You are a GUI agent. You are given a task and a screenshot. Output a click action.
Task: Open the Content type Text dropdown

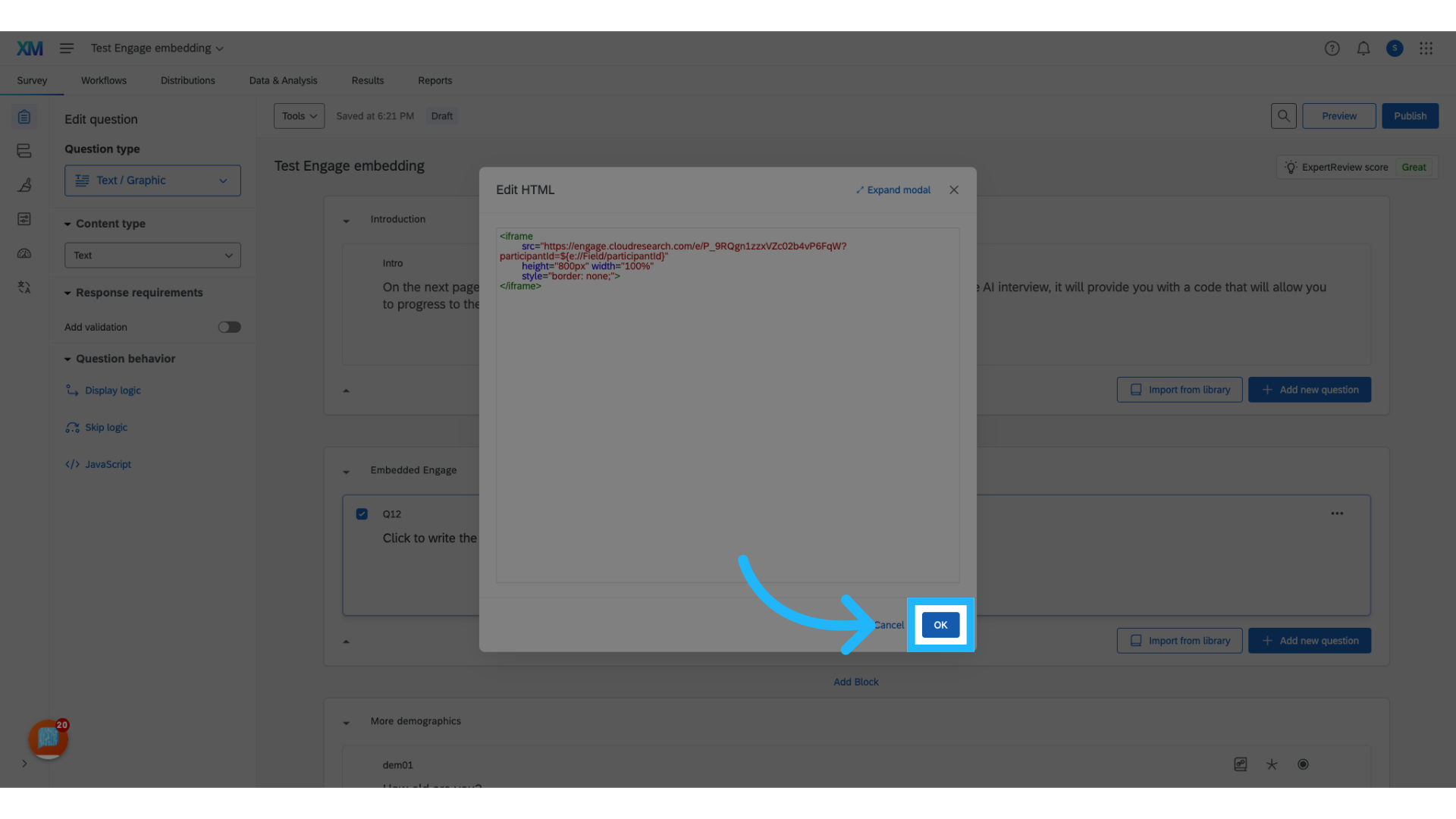[x=152, y=255]
